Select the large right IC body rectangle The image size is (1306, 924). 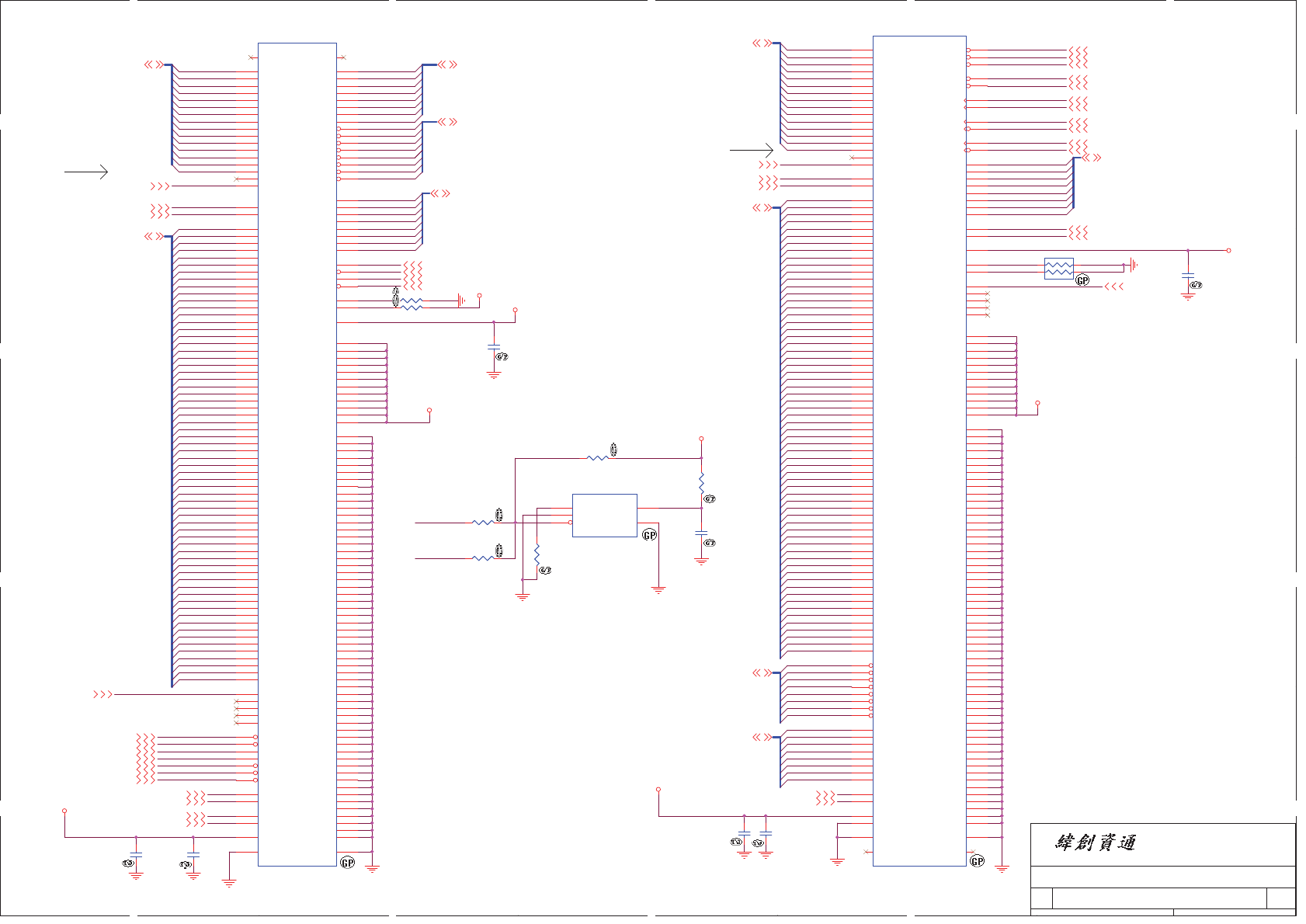point(919,451)
